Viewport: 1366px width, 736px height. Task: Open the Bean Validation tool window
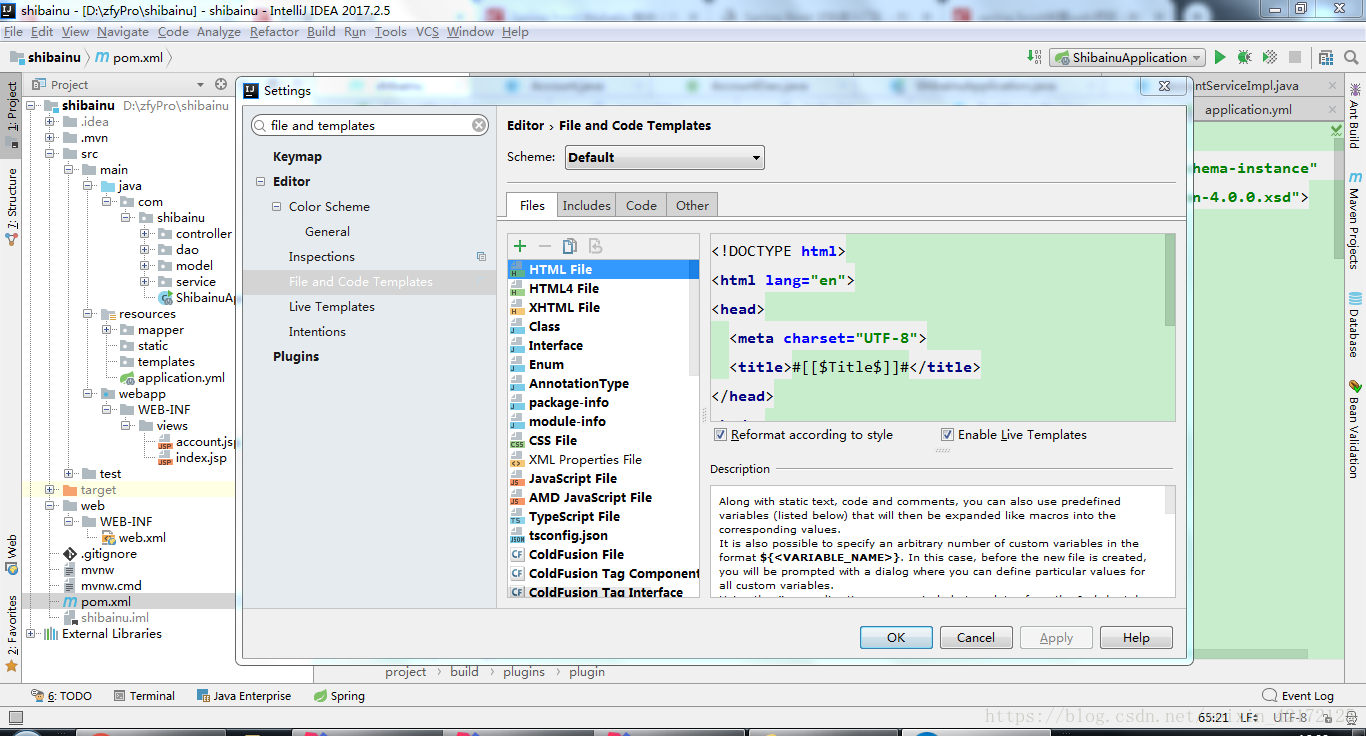pyautogui.click(x=1354, y=427)
